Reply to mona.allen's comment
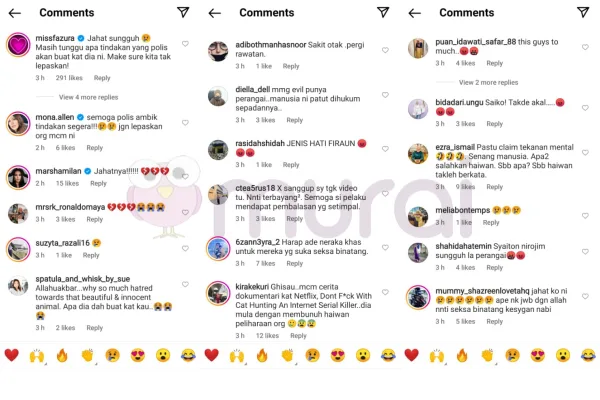This screenshot has width=600, height=400. tap(95, 148)
